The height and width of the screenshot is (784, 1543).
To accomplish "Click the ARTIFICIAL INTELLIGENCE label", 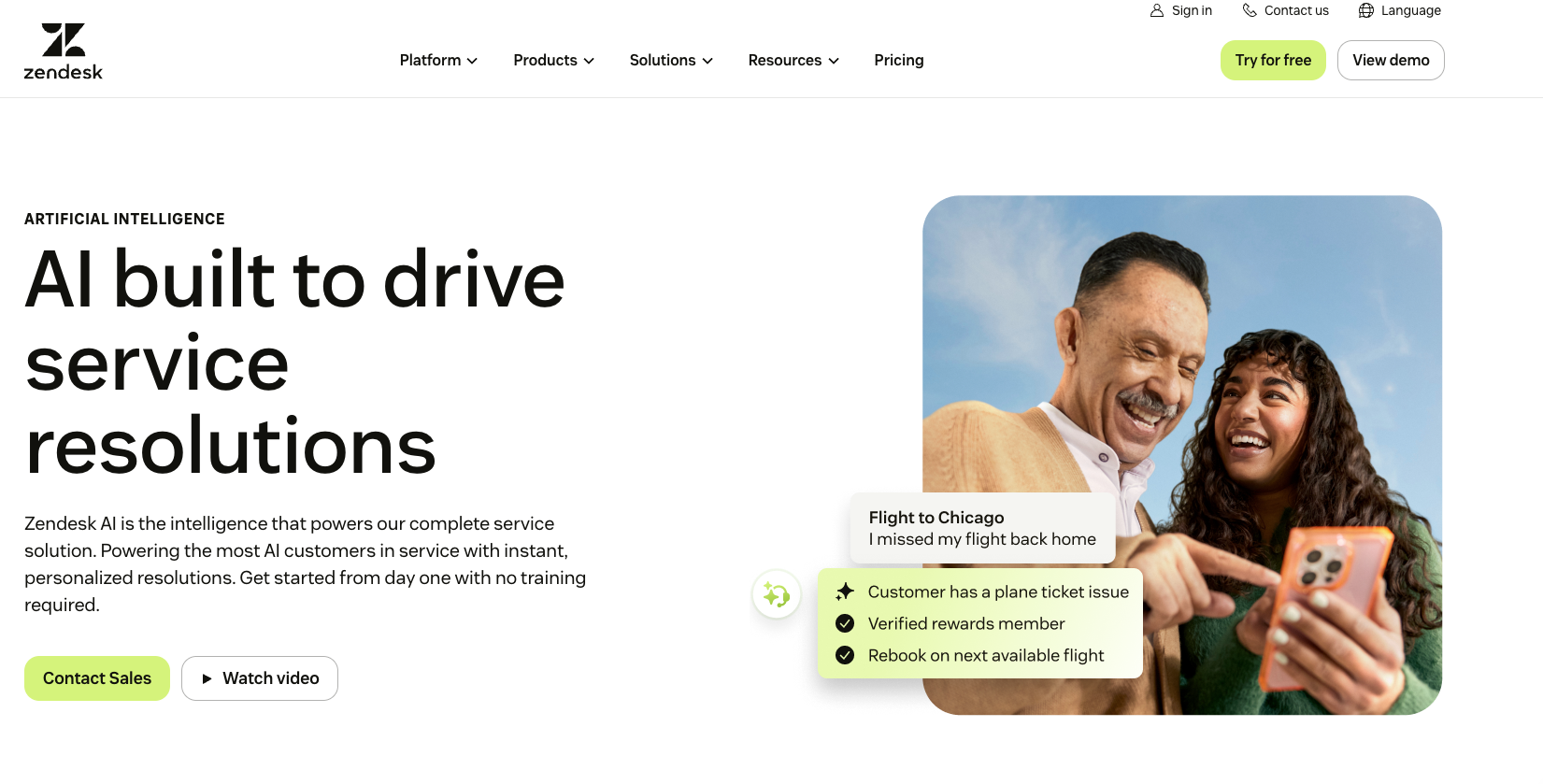I will click(x=124, y=219).
